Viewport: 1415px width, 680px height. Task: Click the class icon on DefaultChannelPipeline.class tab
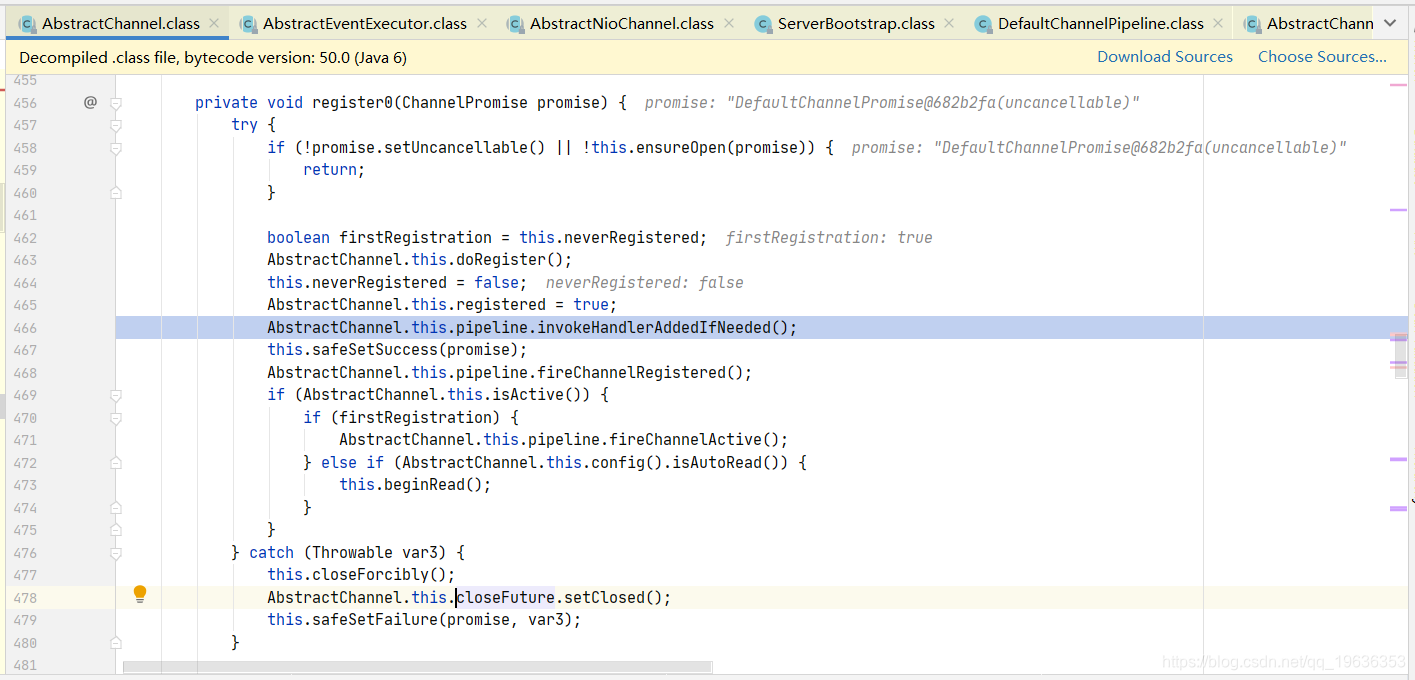click(983, 24)
